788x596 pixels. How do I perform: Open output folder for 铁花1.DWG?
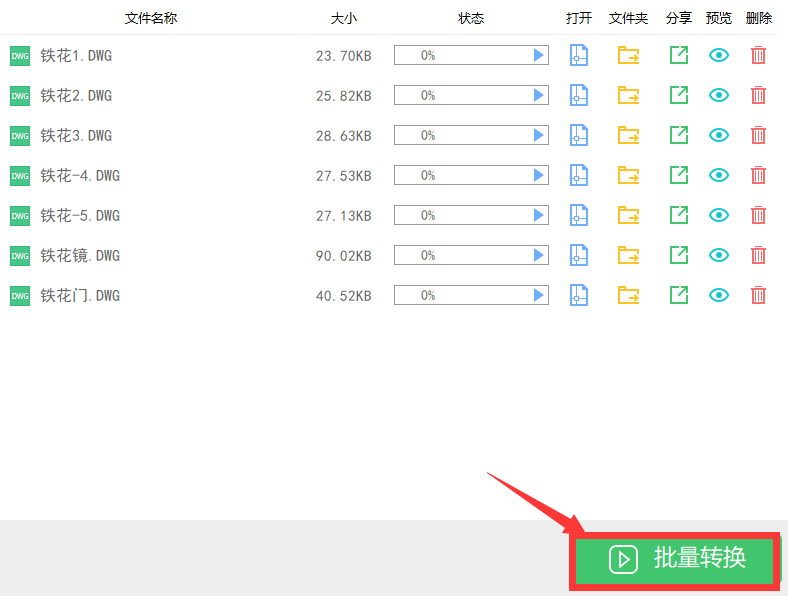click(628, 55)
